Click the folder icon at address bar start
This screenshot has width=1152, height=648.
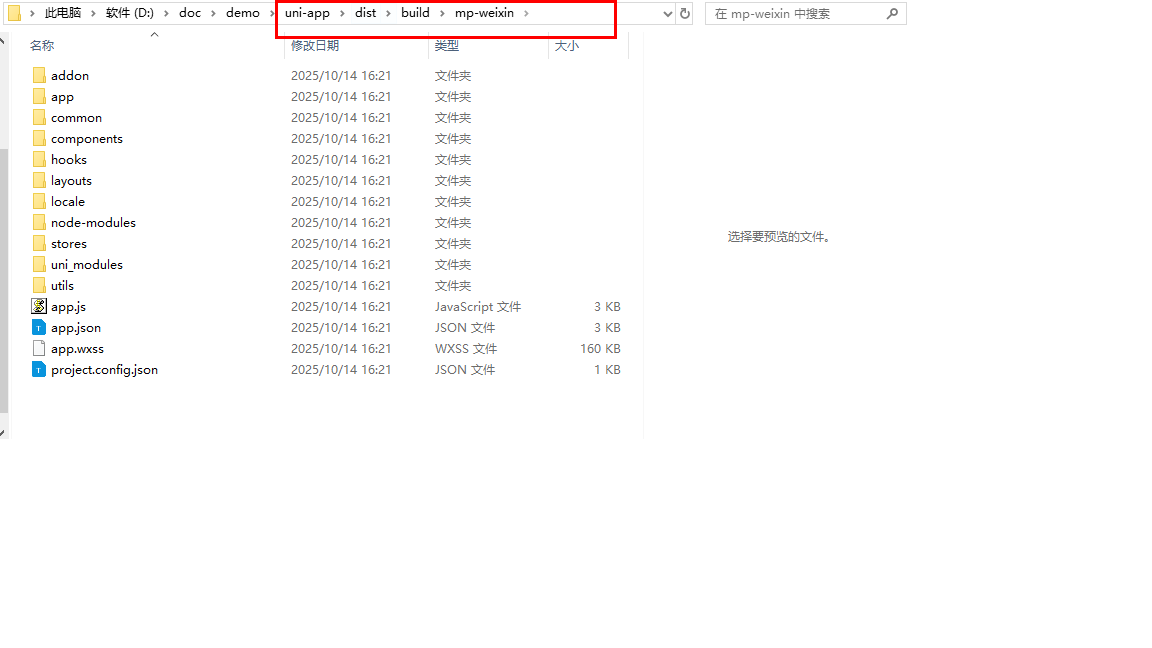[14, 13]
